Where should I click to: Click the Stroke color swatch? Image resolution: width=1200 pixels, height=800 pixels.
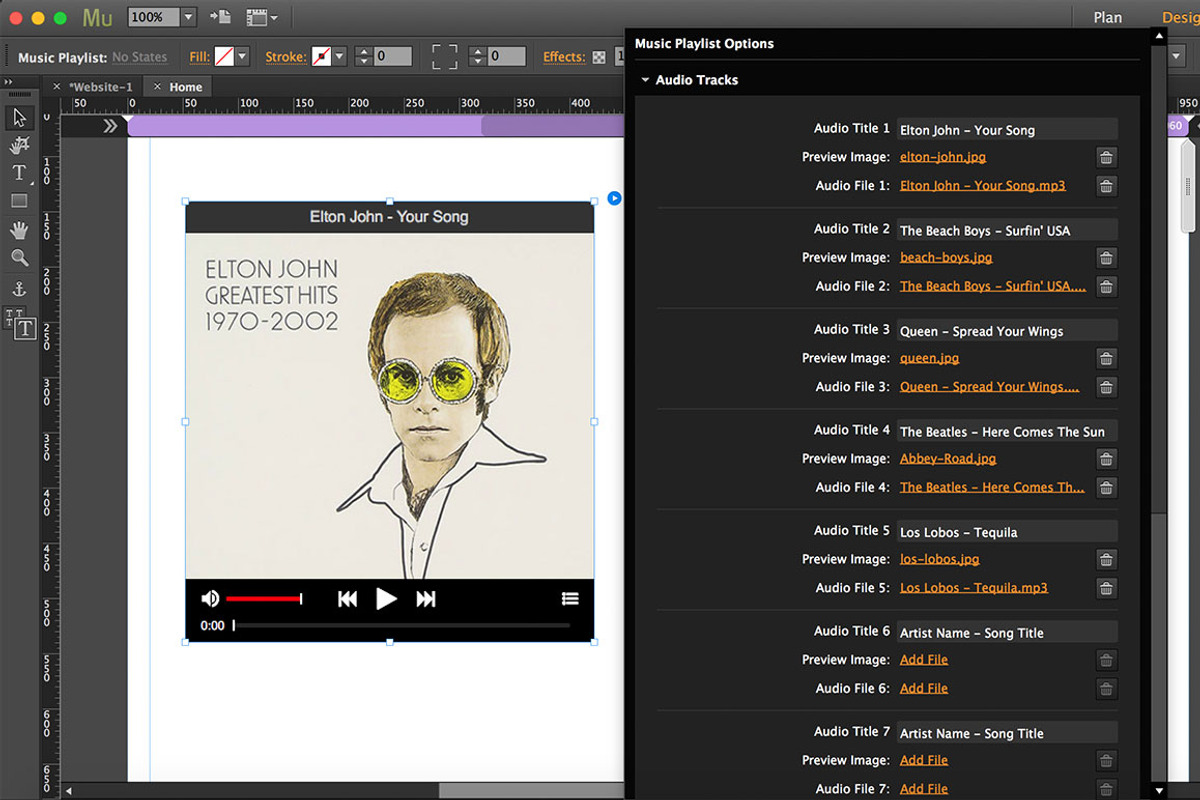pyautogui.click(x=321, y=57)
